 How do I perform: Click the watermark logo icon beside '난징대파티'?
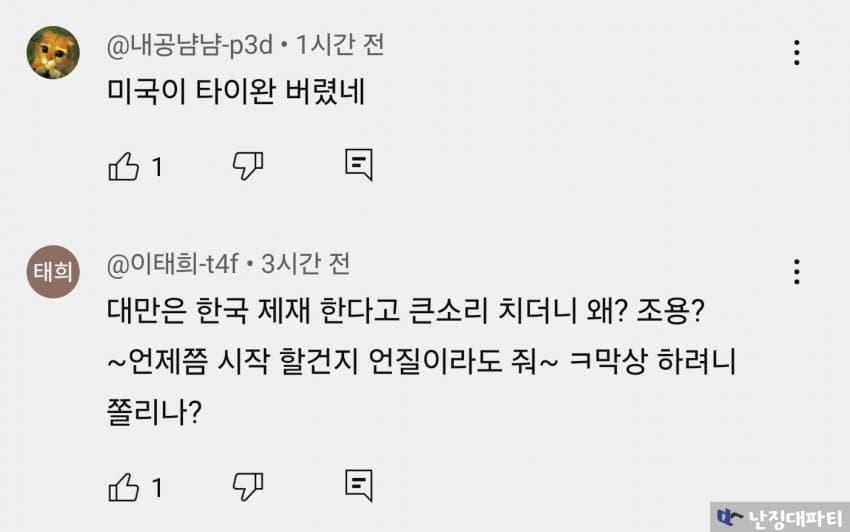(x=729, y=517)
